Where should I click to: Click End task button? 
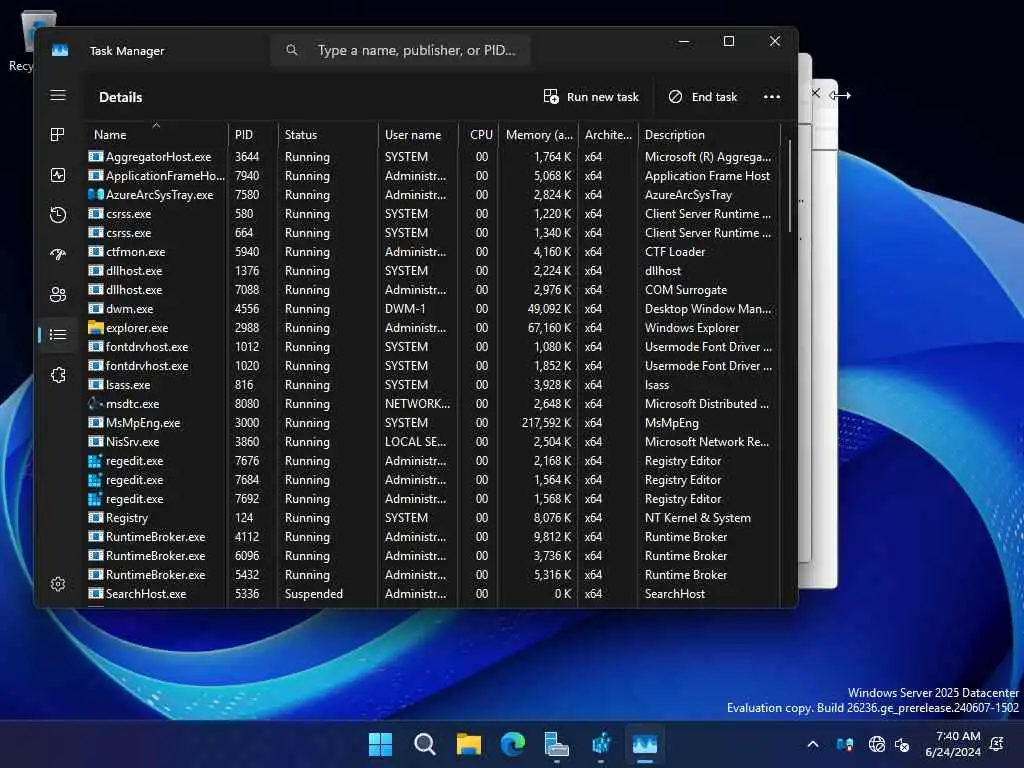tap(703, 97)
